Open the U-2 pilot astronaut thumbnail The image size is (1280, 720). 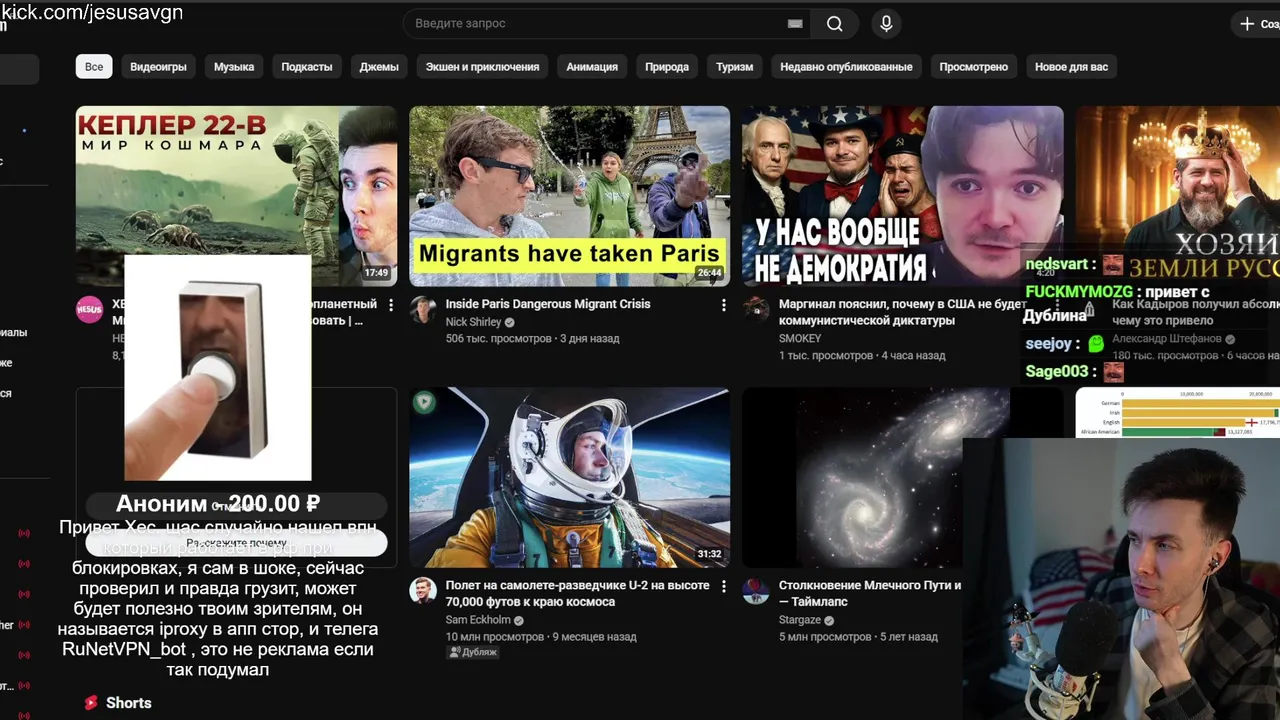tap(569, 478)
